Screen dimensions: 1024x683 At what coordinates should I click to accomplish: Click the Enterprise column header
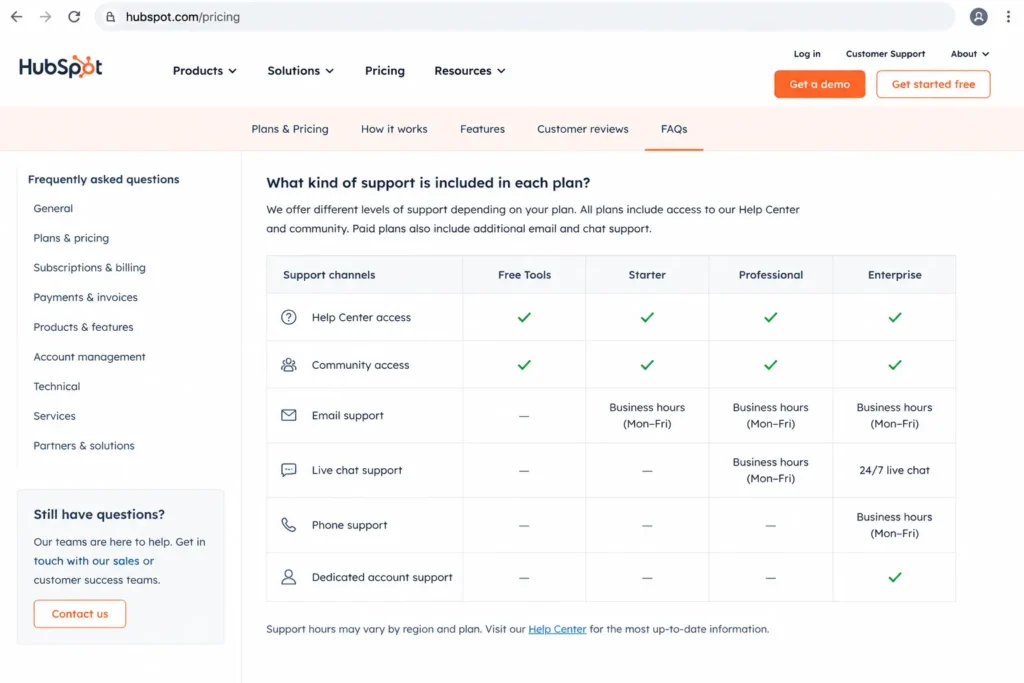click(895, 275)
